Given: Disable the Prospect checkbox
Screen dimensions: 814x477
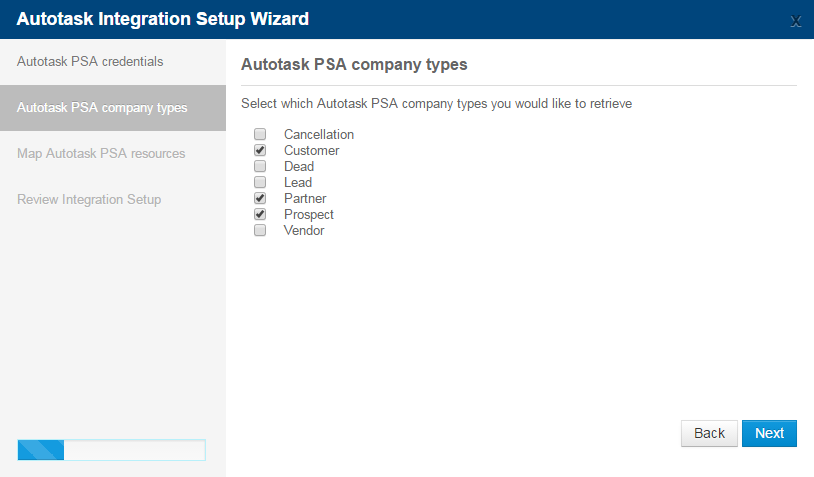Looking at the screenshot, I should click(x=260, y=214).
